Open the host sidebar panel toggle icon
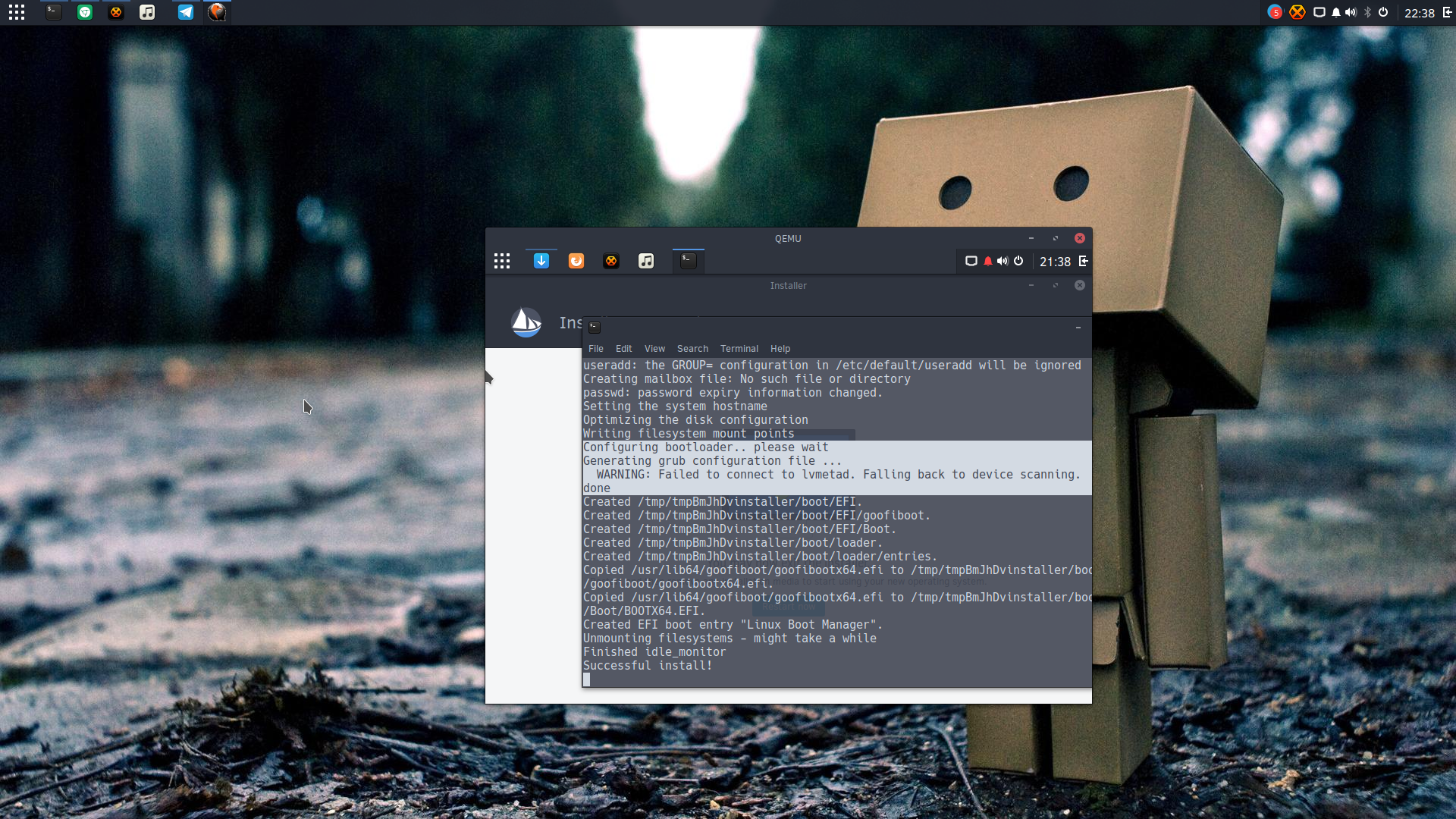Image resolution: width=1456 pixels, height=819 pixels. [1447, 12]
